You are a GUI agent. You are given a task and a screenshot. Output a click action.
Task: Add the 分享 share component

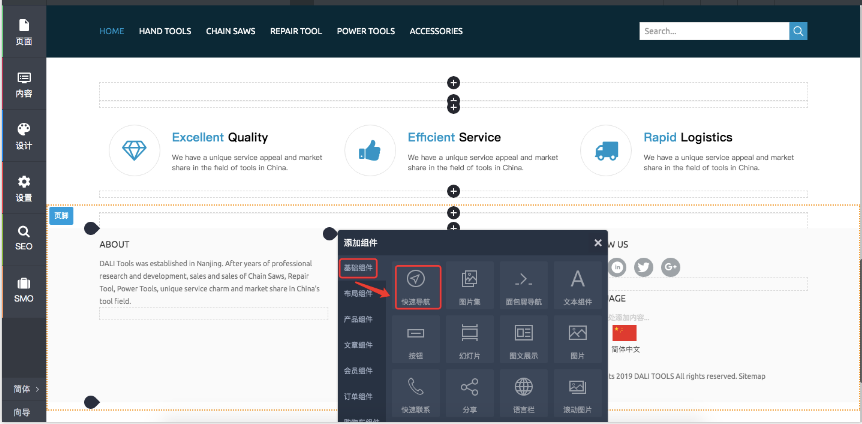pyautogui.click(x=470, y=392)
